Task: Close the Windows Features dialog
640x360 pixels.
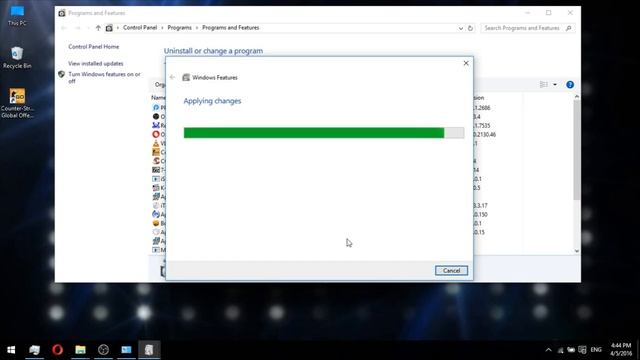Action: point(466,63)
